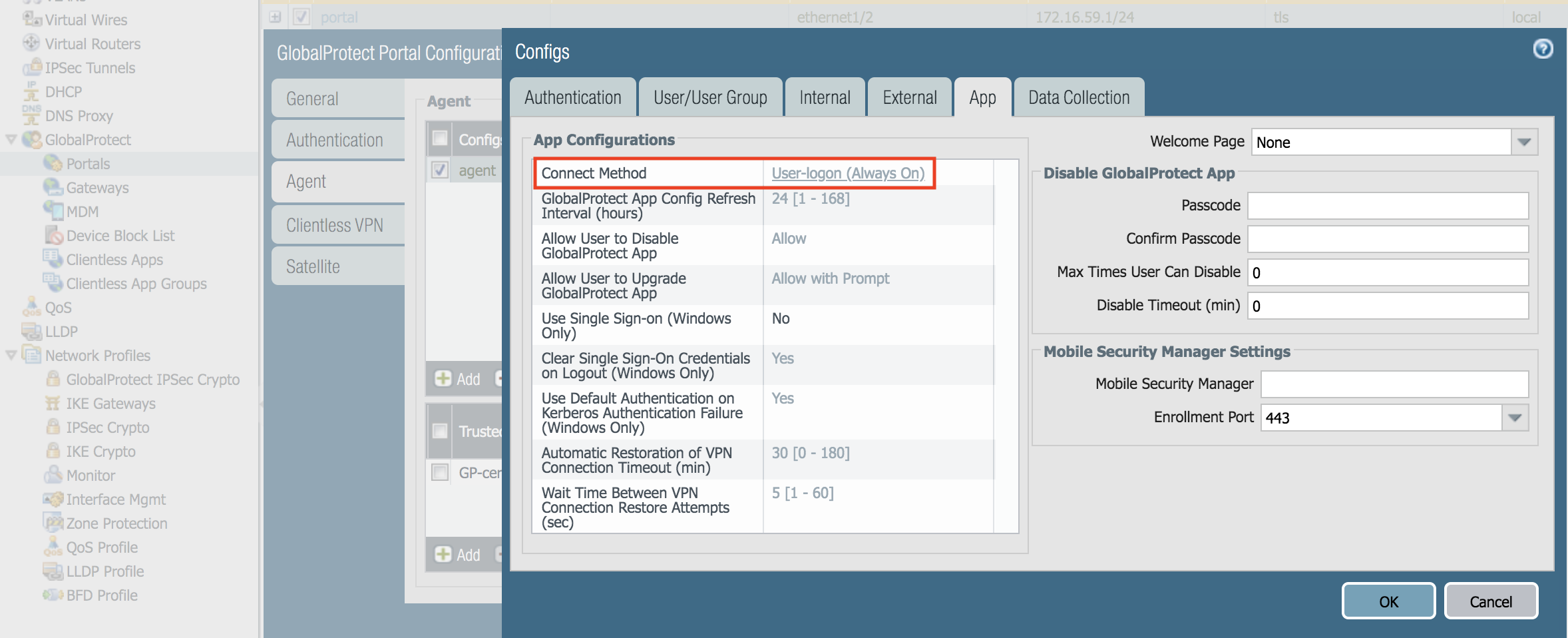Open the Clientless Apps page

pos(112,259)
